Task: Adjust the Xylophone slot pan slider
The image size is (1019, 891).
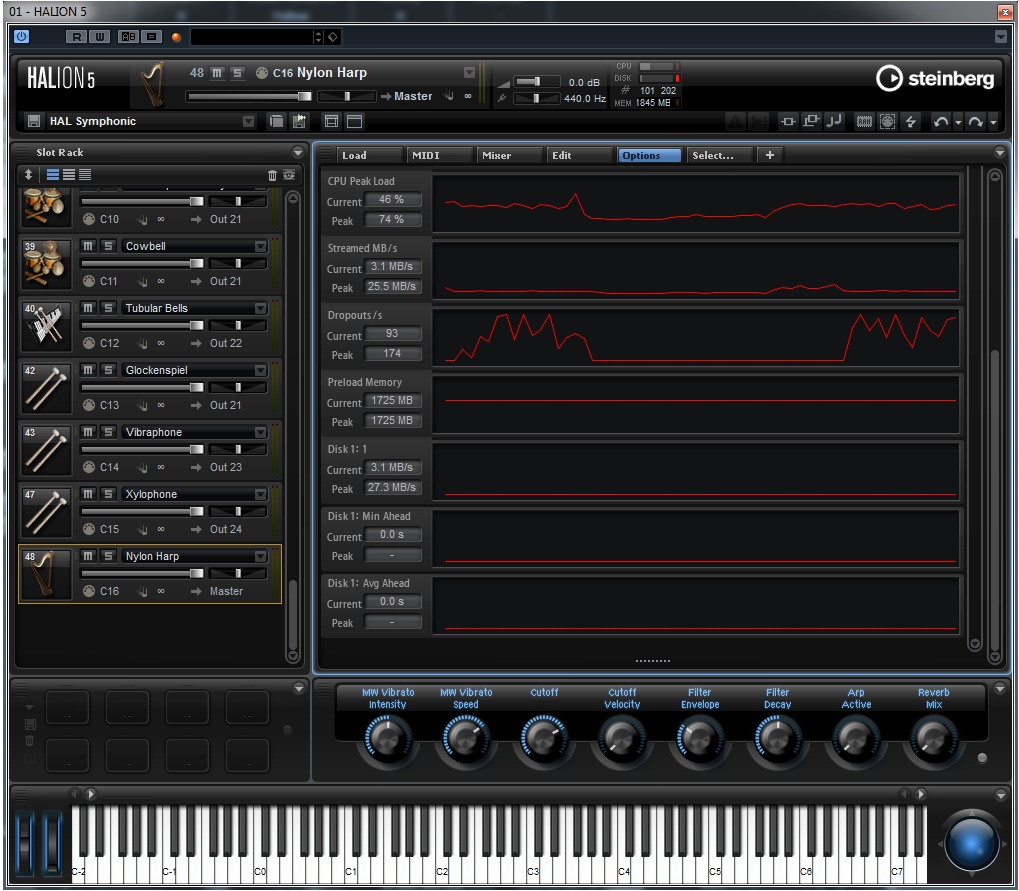Action: click(238, 511)
